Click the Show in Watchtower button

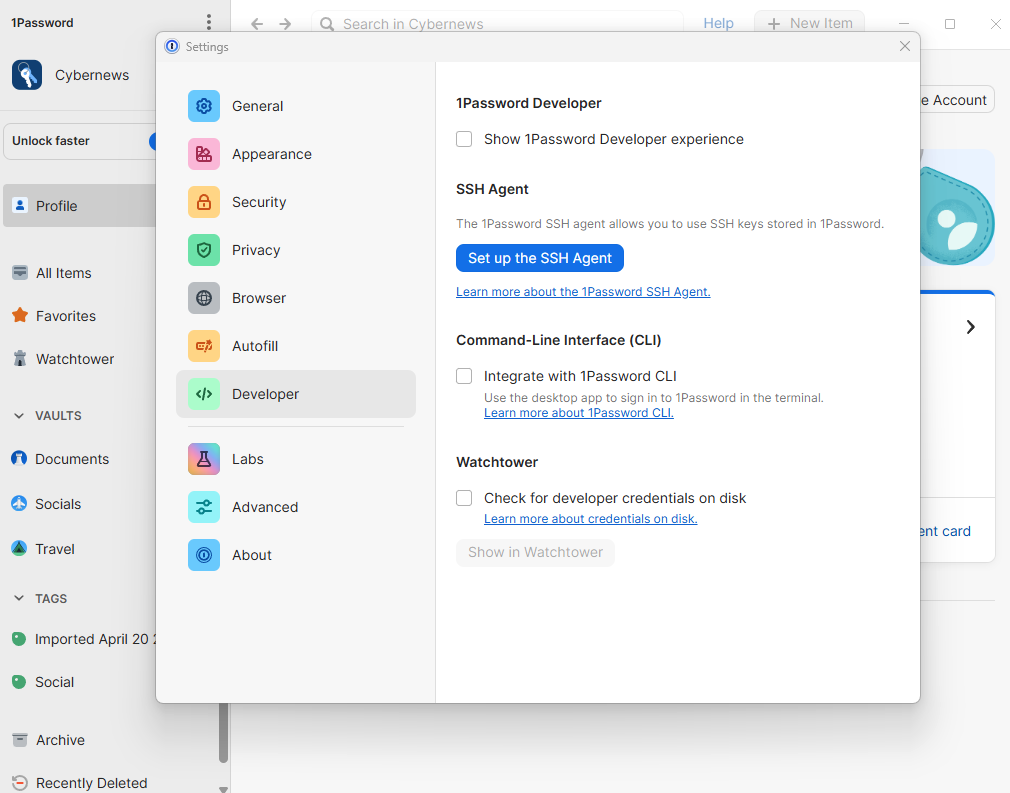[535, 553]
